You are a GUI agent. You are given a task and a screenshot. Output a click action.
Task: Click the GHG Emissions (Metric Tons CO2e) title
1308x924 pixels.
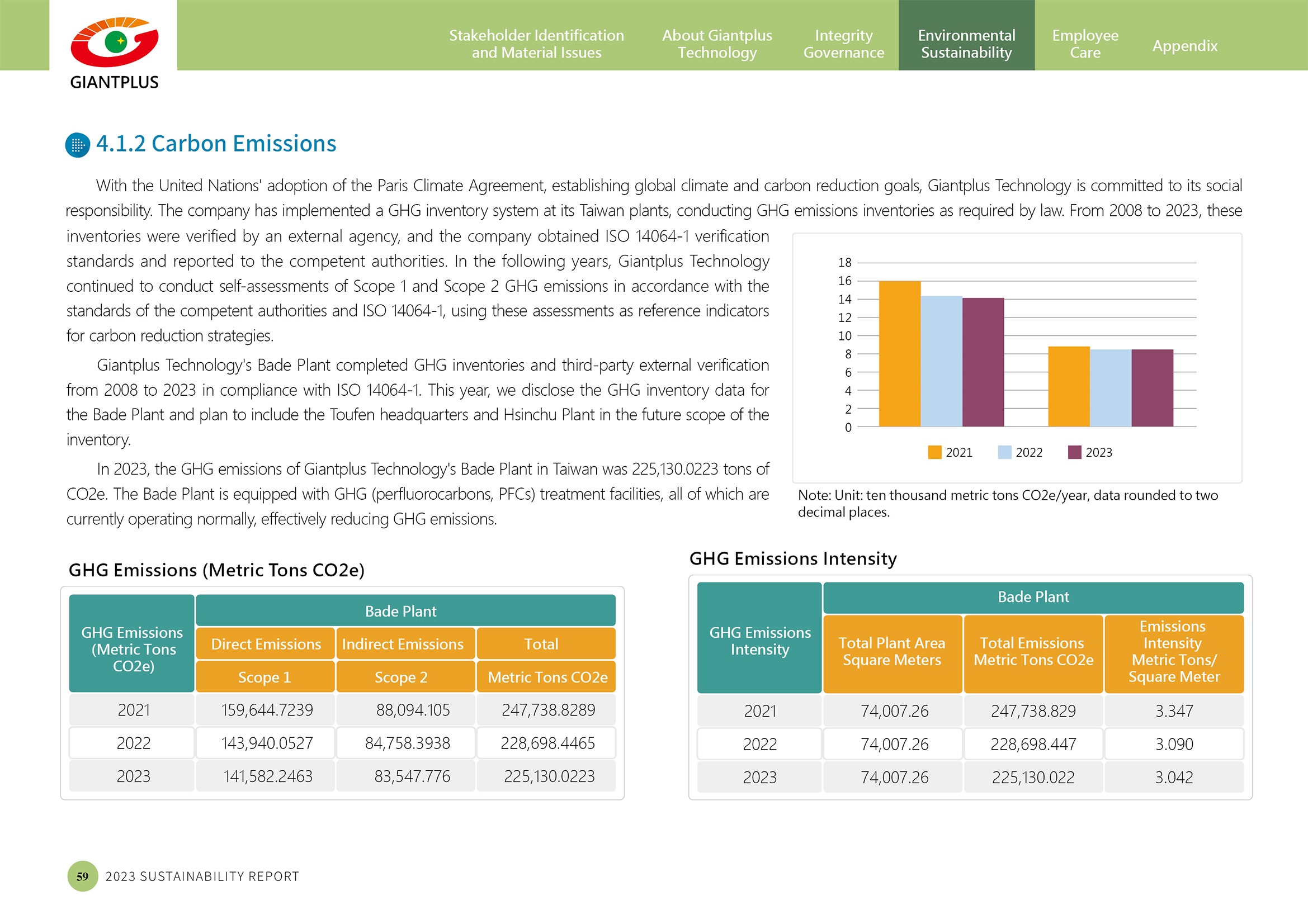[x=216, y=570]
